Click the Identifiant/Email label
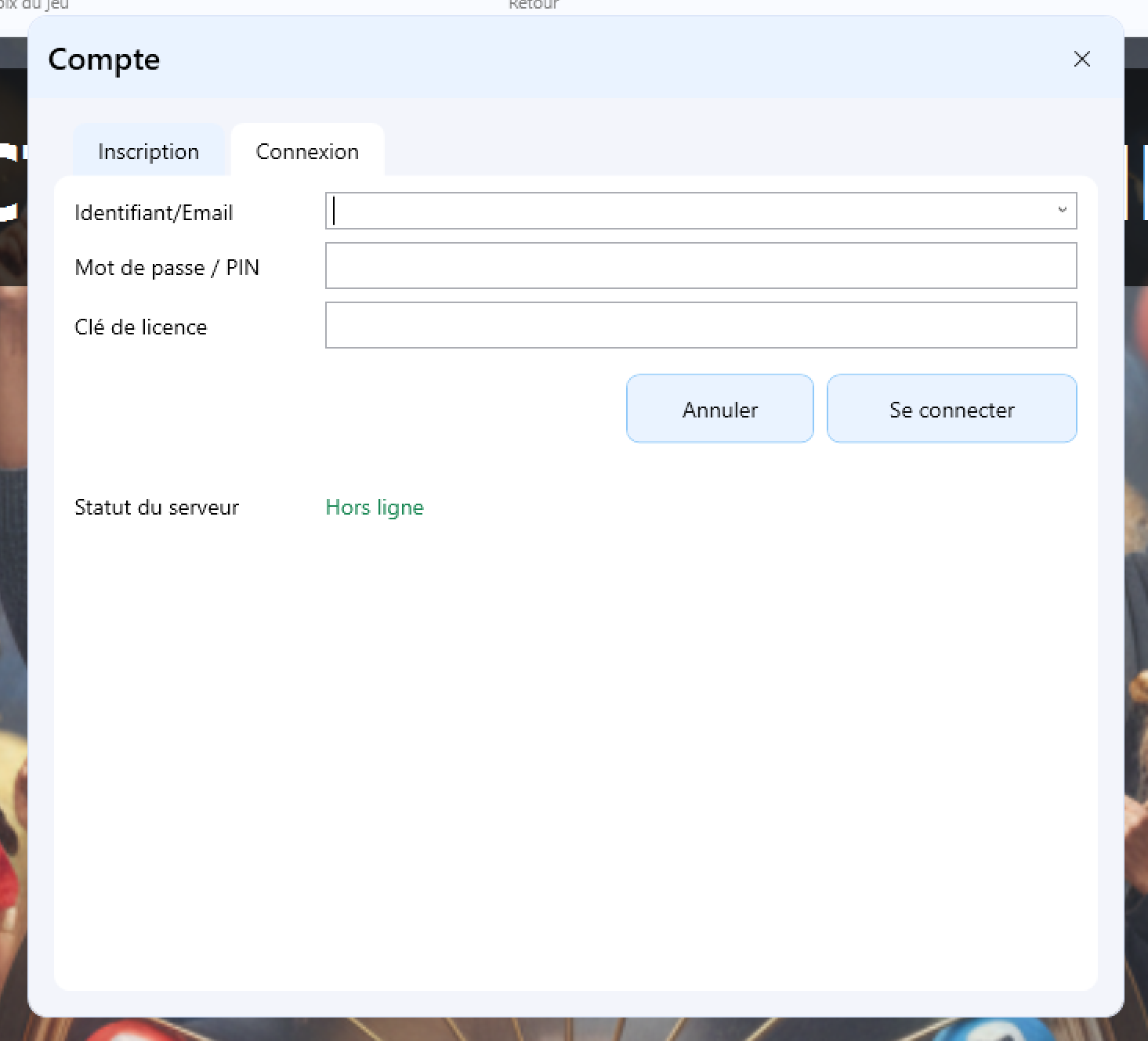 (x=154, y=212)
